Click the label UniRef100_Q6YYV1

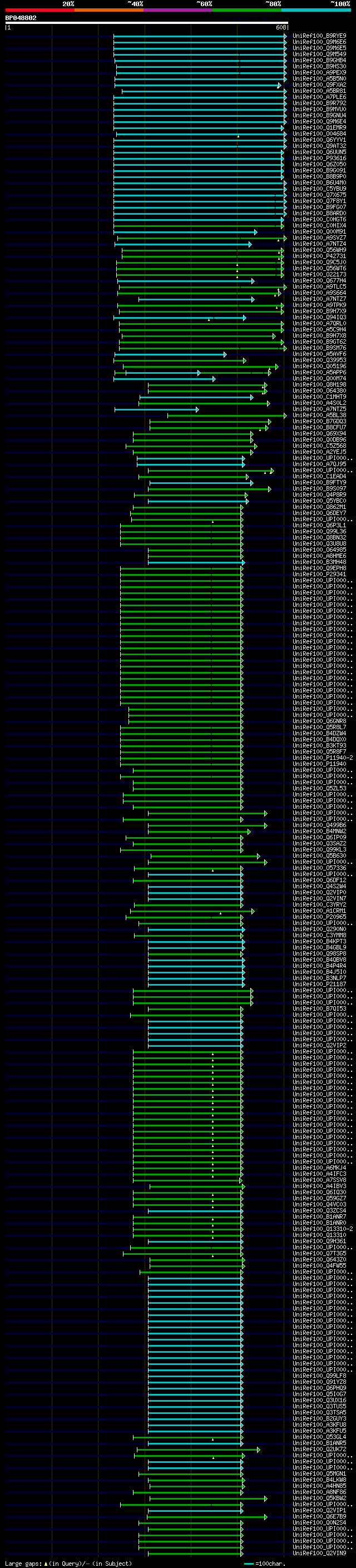[319, 140]
